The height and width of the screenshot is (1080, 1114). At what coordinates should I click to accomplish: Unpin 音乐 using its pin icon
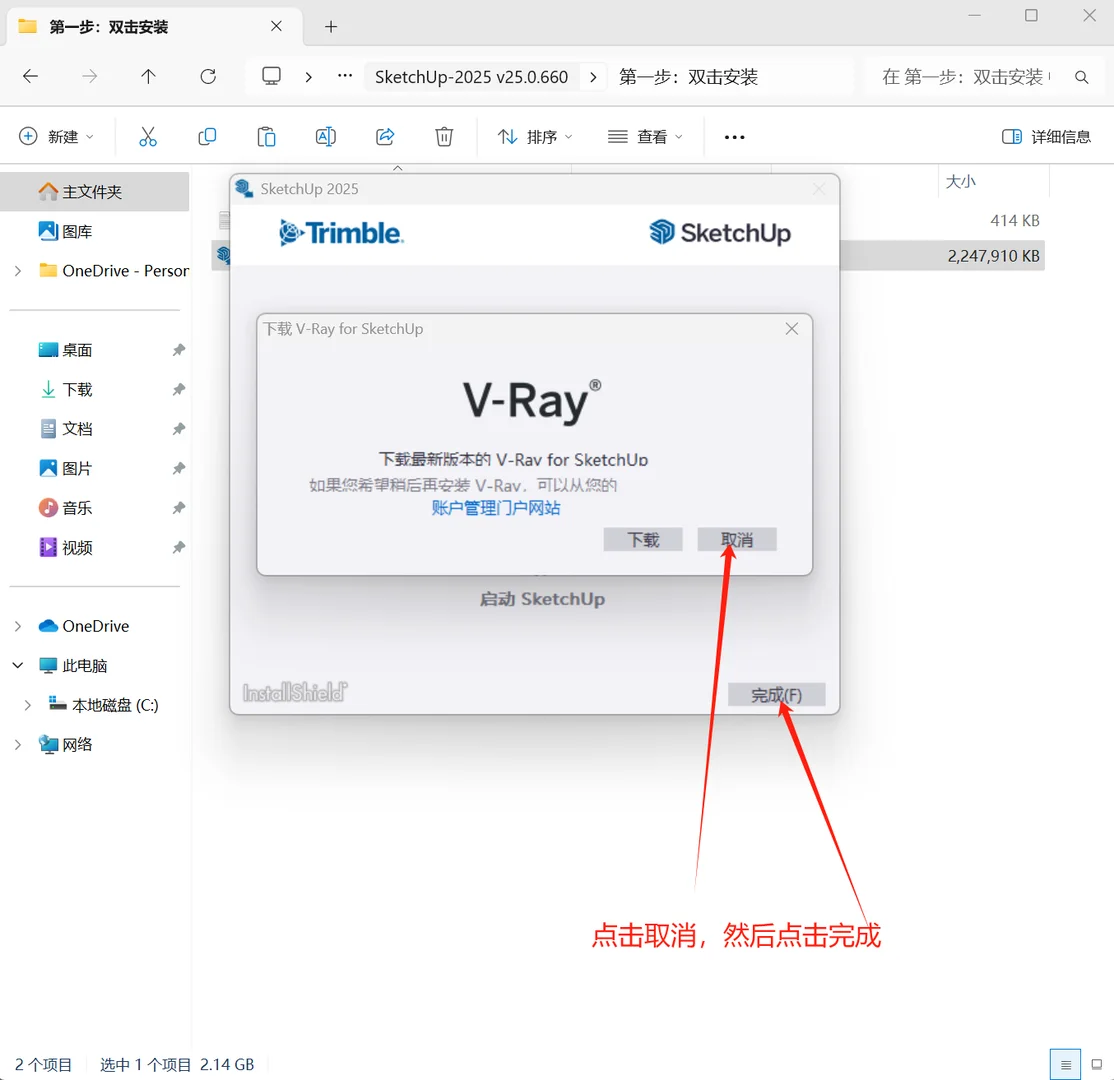tap(178, 508)
